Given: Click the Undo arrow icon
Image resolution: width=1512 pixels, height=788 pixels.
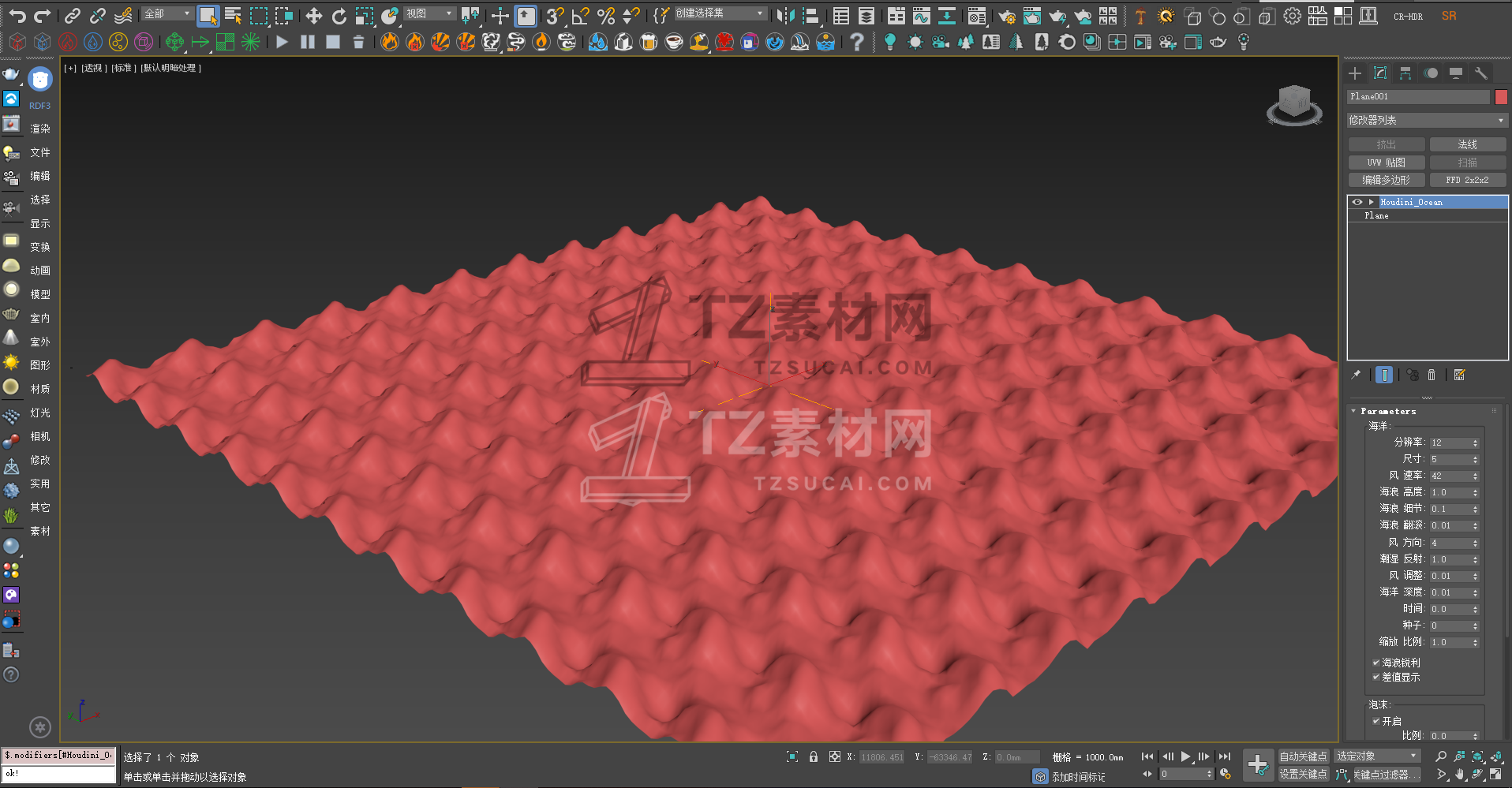Looking at the screenshot, I should (x=17, y=16).
